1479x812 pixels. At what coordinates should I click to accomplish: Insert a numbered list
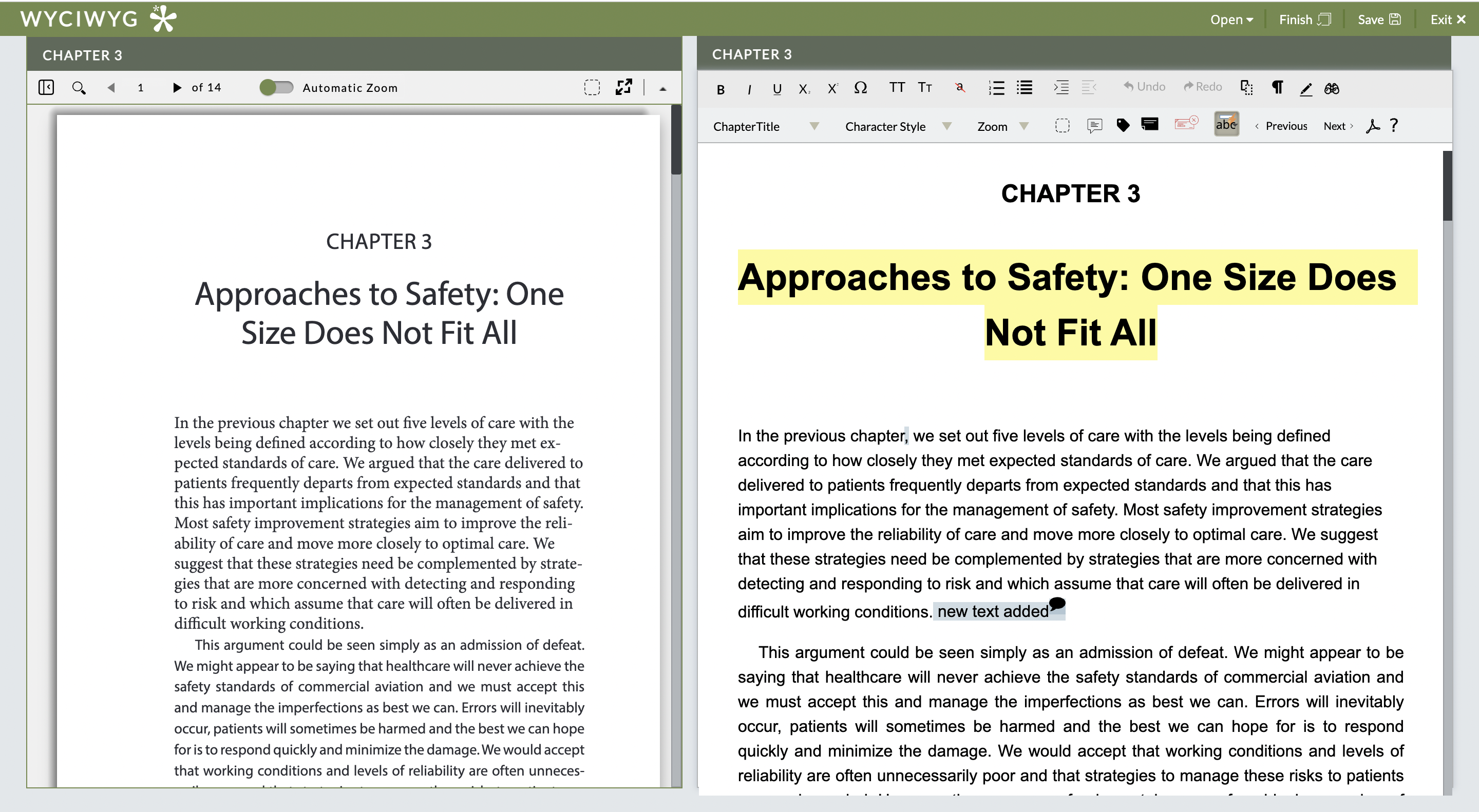pyautogui.click(x=996, y=88)
